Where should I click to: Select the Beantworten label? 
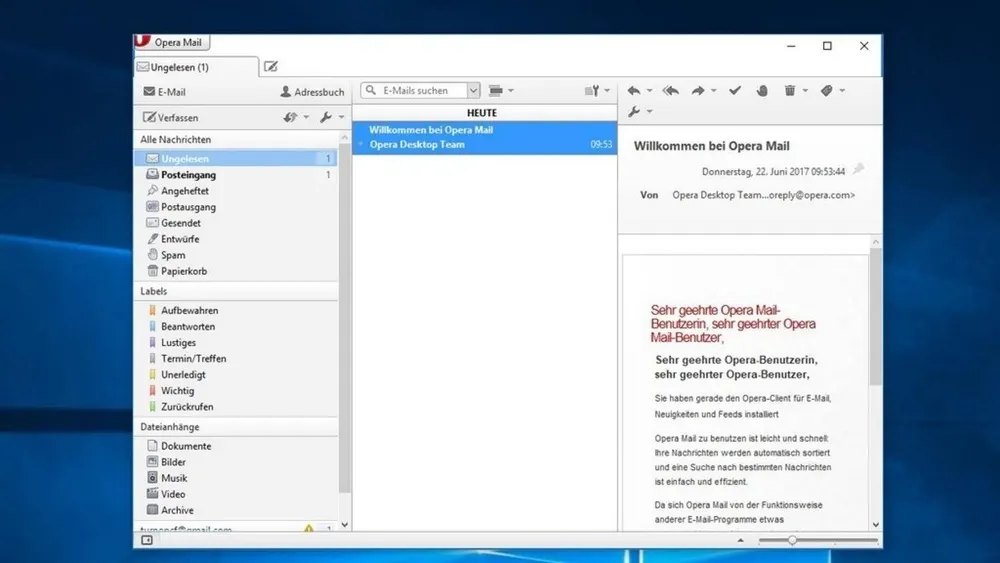pyautogui.click(x=236, y=326)
